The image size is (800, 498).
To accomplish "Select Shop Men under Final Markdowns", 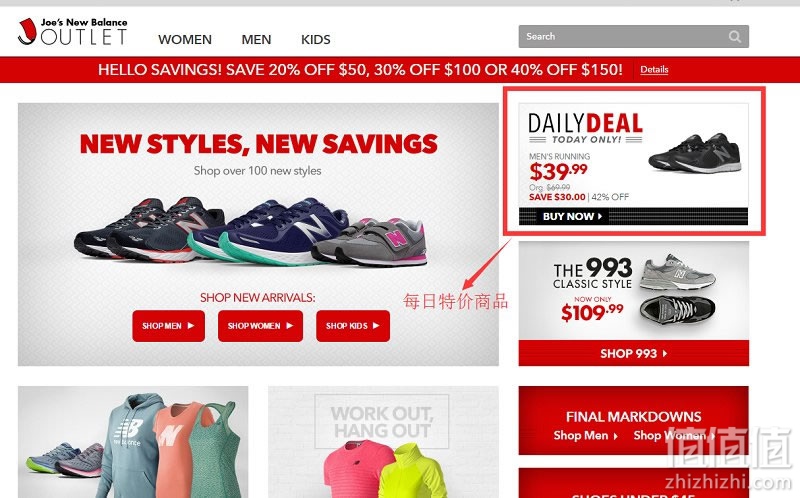I will (x=585, y=435).
